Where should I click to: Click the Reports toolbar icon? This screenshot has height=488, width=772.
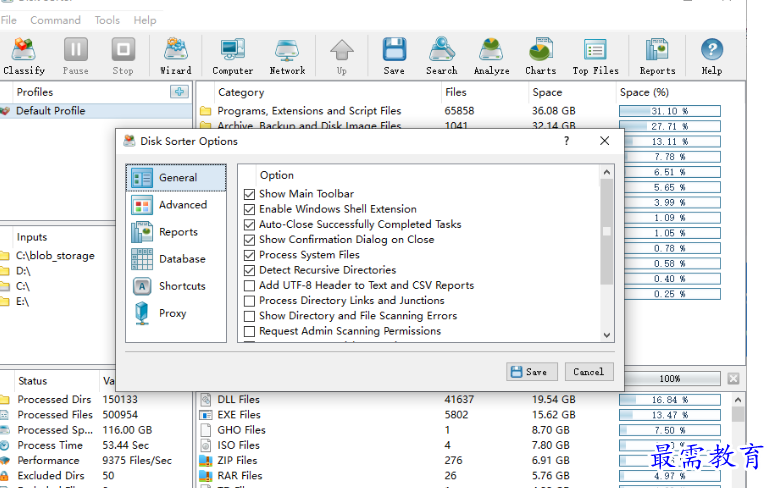tap(657, 56)
